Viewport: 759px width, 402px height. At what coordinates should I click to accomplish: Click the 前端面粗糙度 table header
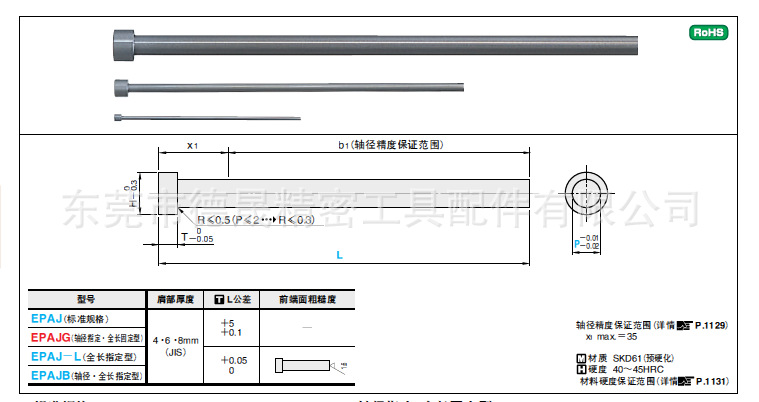[307, 299]
